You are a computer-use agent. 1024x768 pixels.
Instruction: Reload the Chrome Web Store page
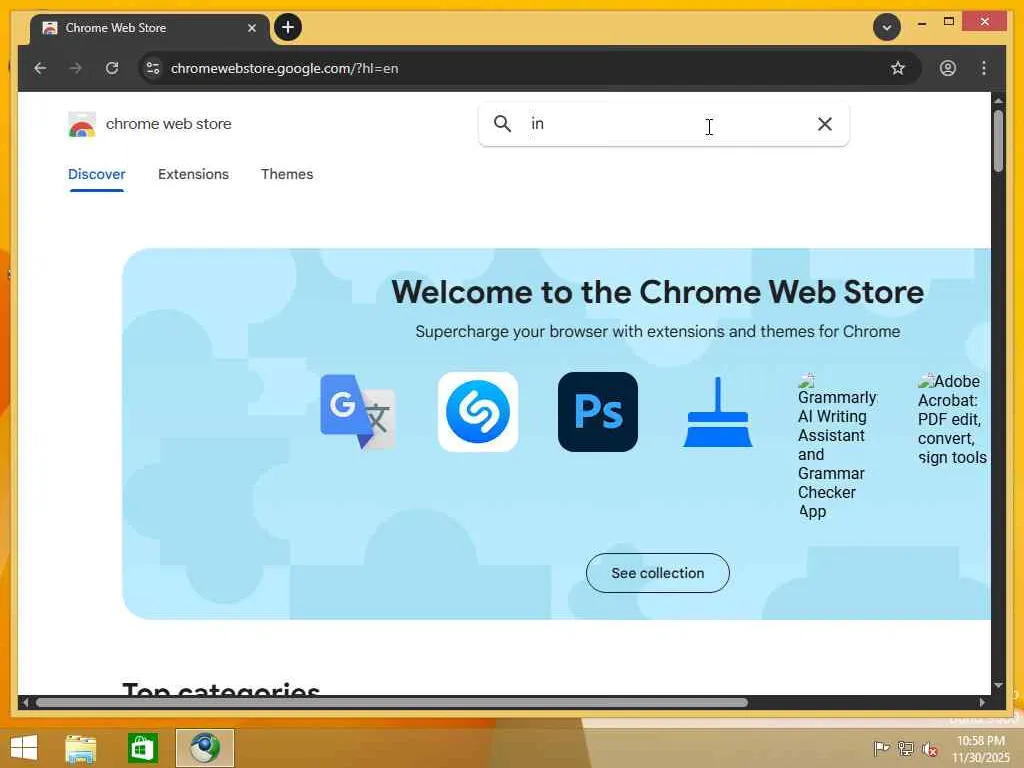tap(112, 68)
